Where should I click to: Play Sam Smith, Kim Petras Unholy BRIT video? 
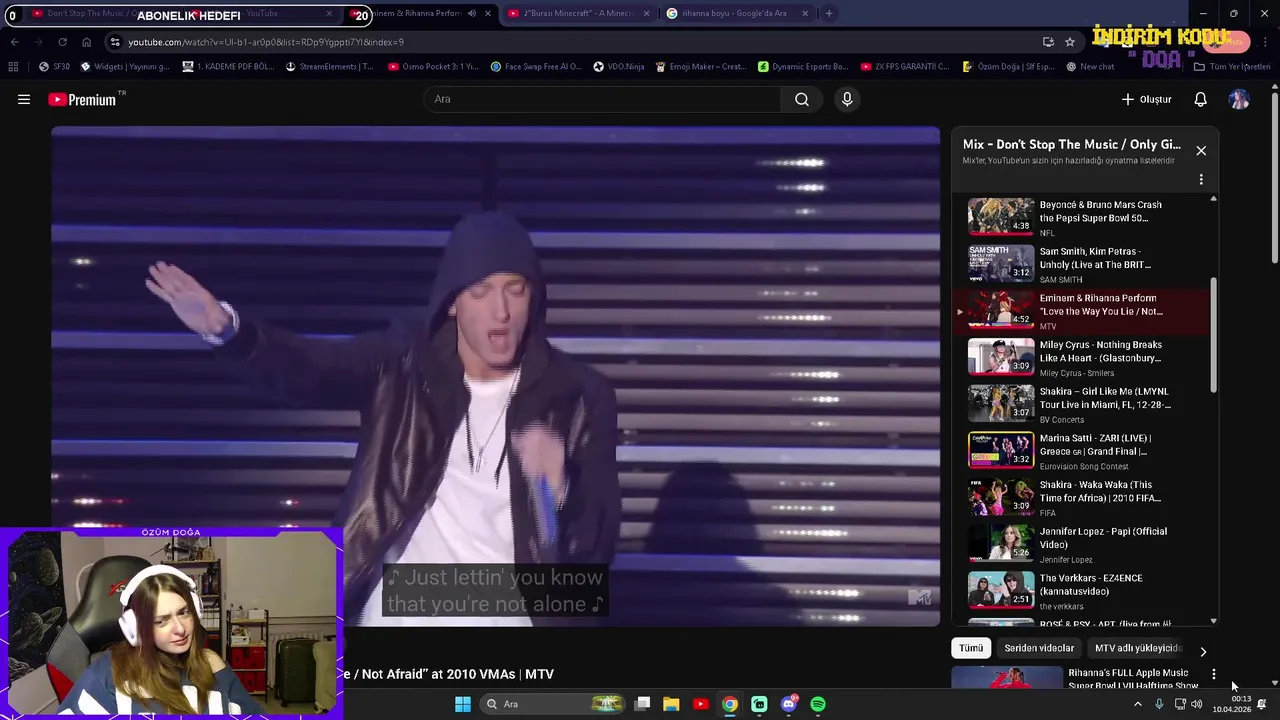pos(1084,264)
